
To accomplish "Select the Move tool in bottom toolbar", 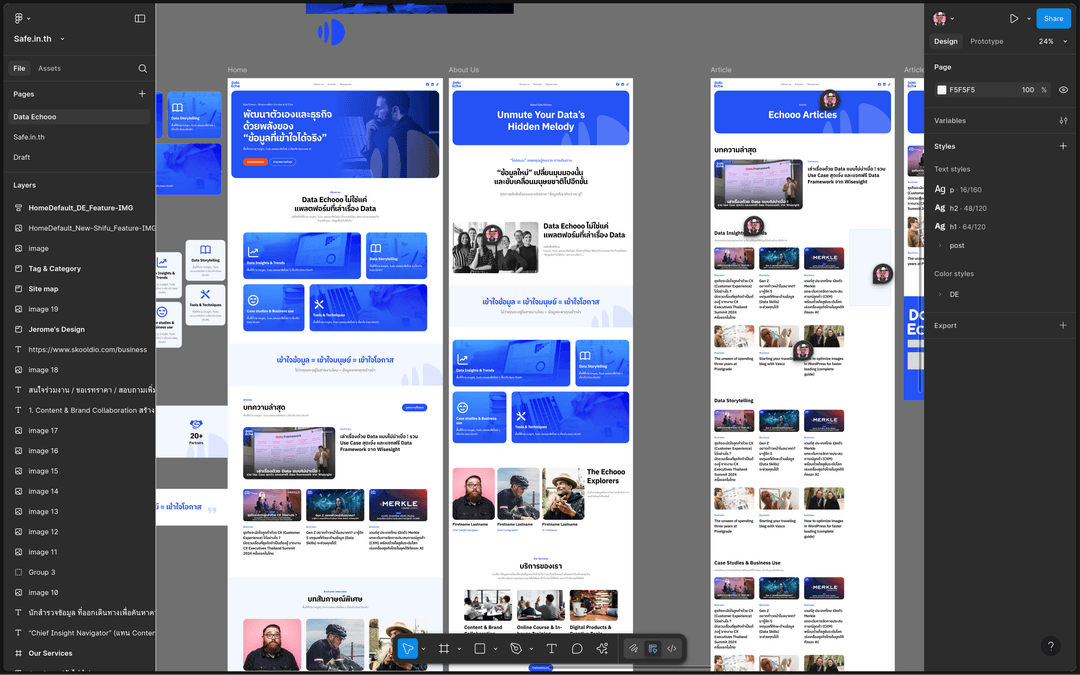I will click(408, 648).
